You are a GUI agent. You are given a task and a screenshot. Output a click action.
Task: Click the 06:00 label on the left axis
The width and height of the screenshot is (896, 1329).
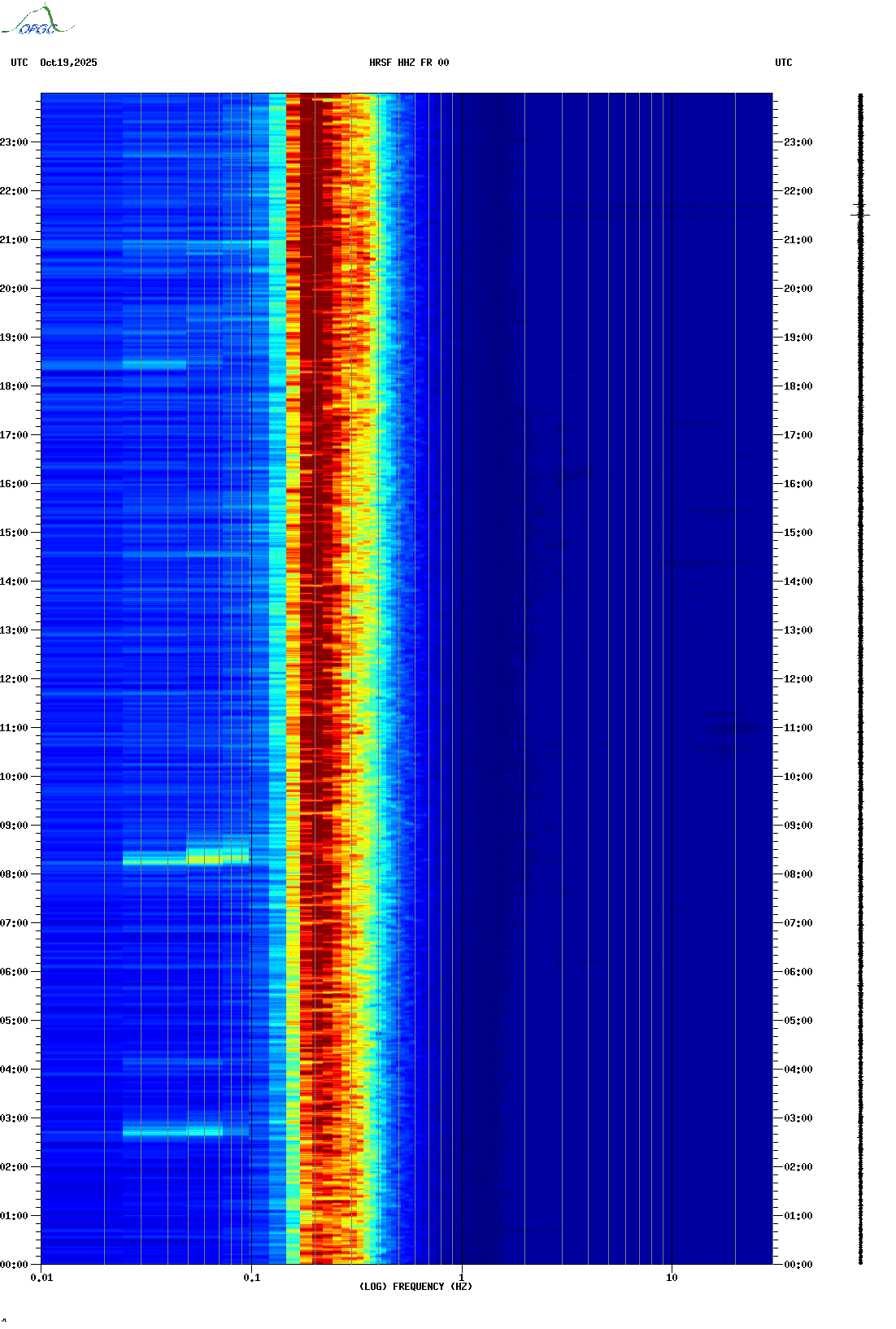(x=14, y=972)
